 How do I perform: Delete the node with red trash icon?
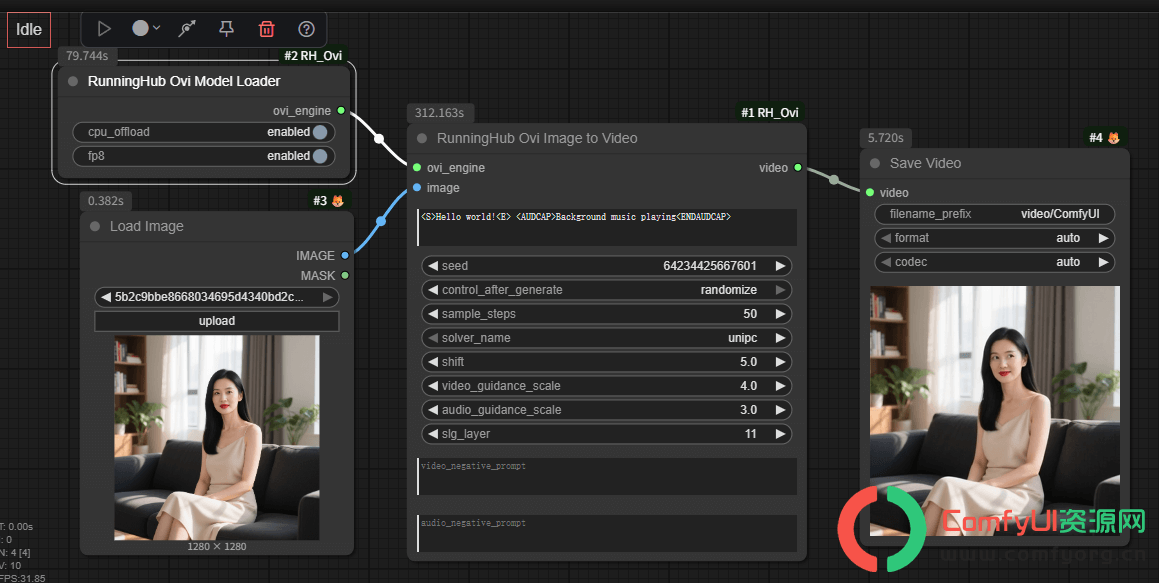coord(267,29)
